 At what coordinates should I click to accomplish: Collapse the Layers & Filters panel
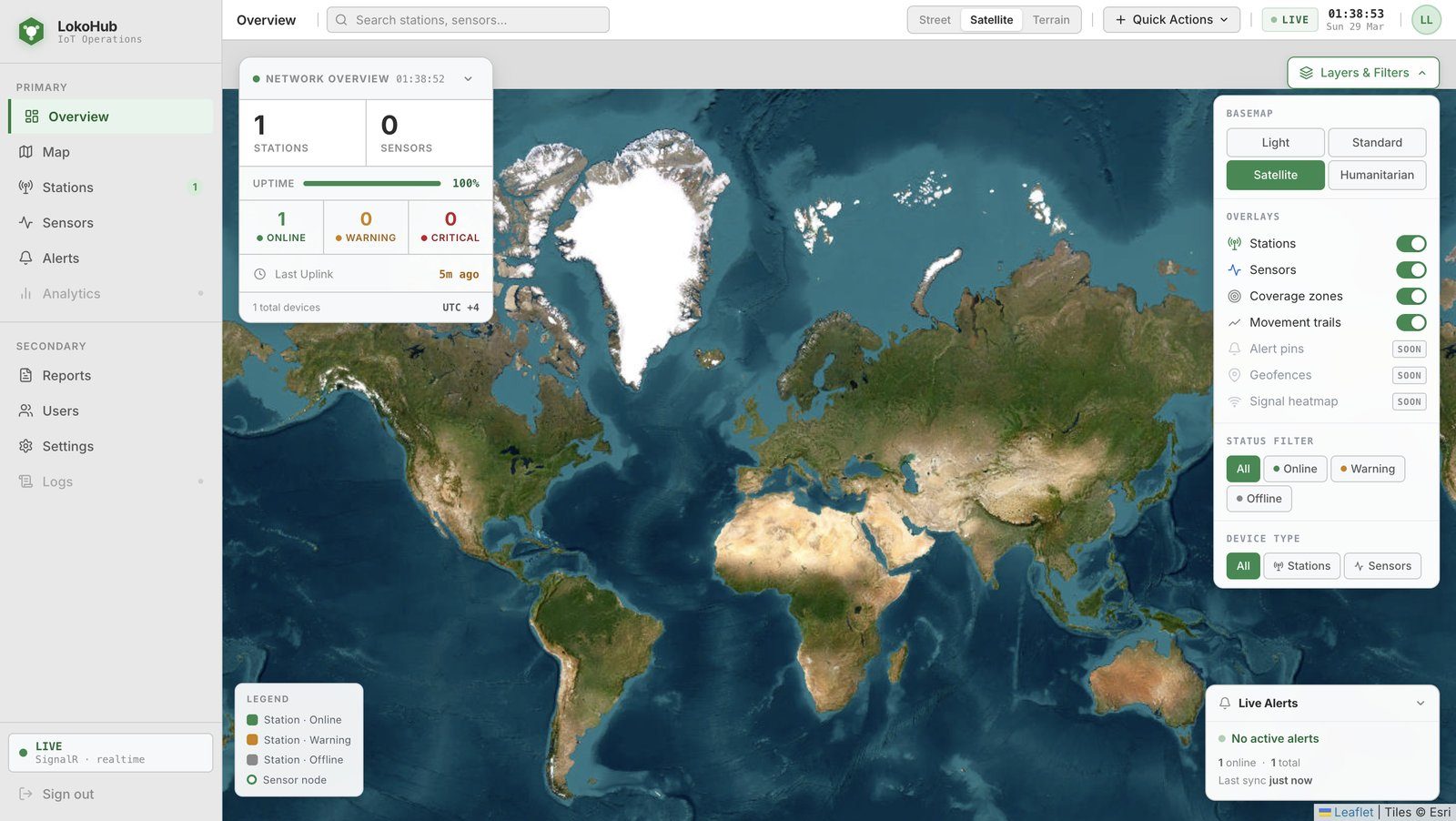1363,73
